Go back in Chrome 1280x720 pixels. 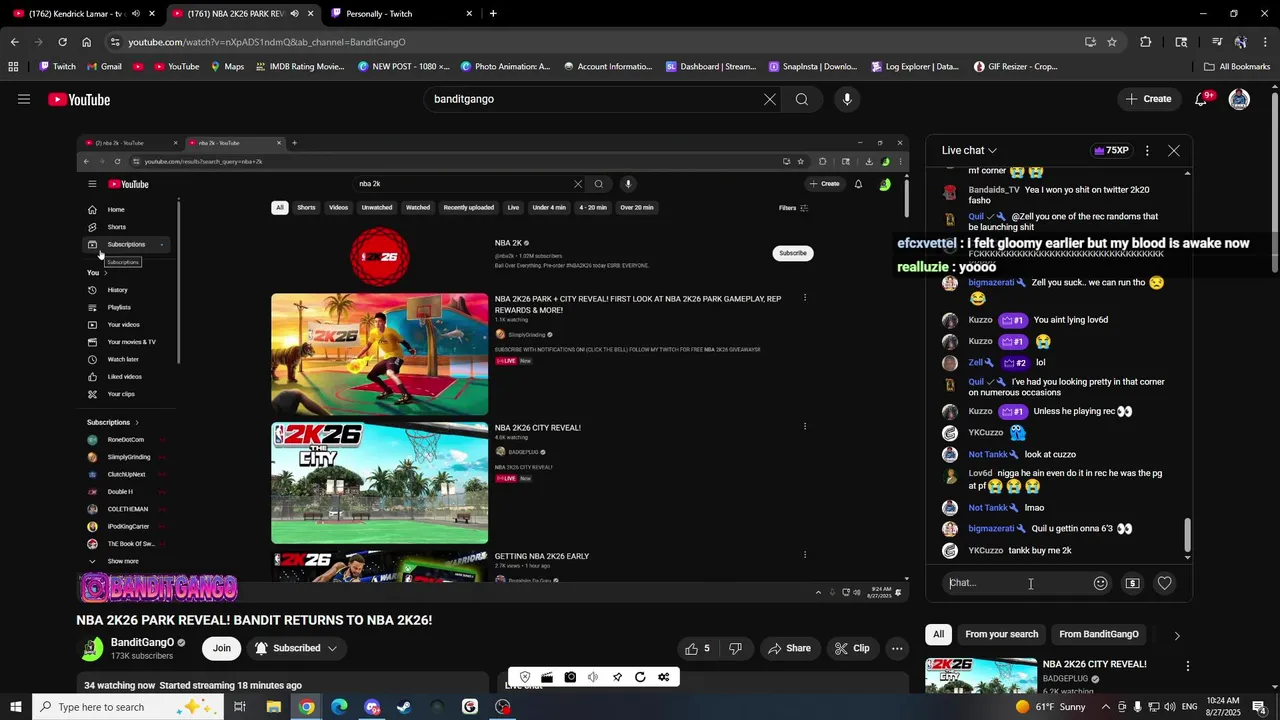tap(14, 42)
